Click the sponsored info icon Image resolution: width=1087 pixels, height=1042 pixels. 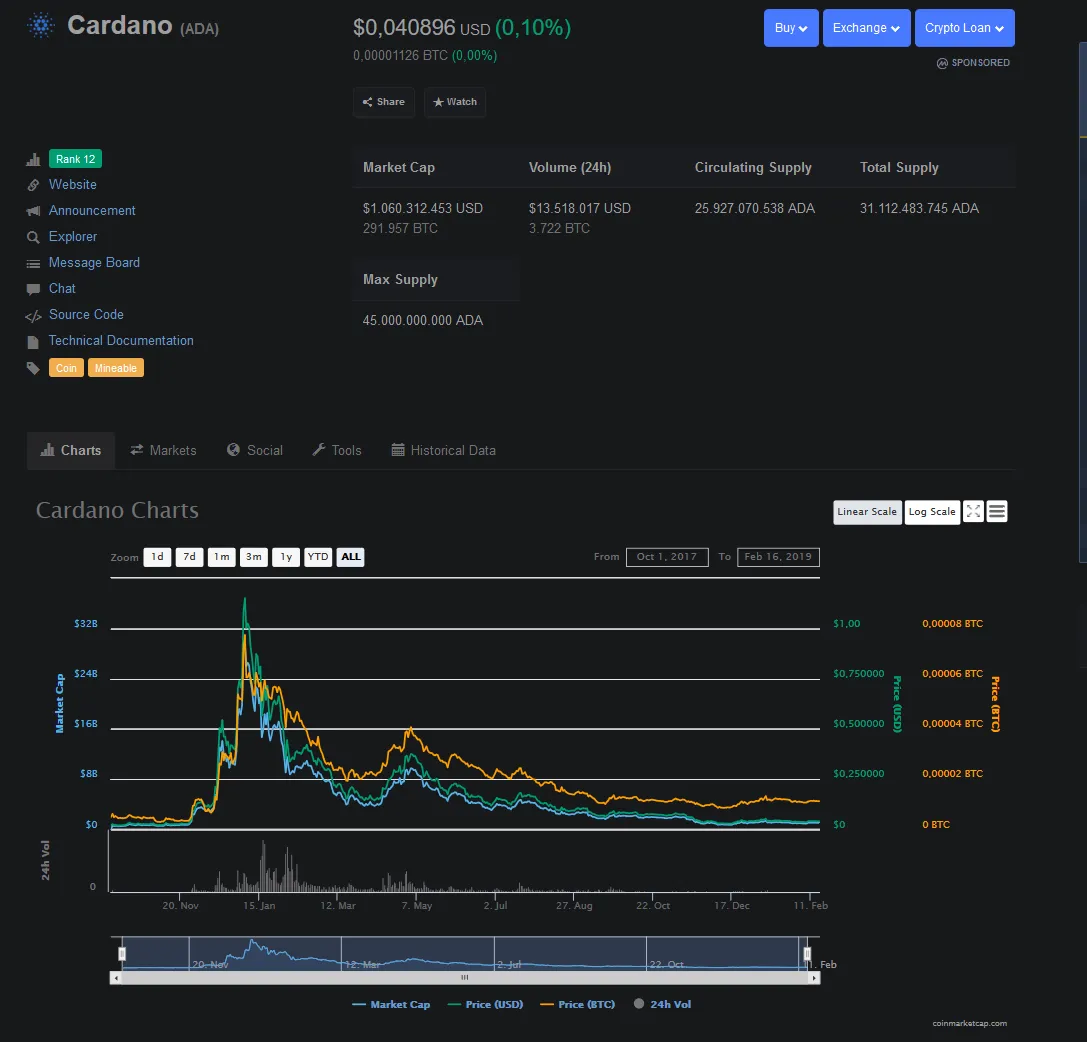(x=942, y=63)
